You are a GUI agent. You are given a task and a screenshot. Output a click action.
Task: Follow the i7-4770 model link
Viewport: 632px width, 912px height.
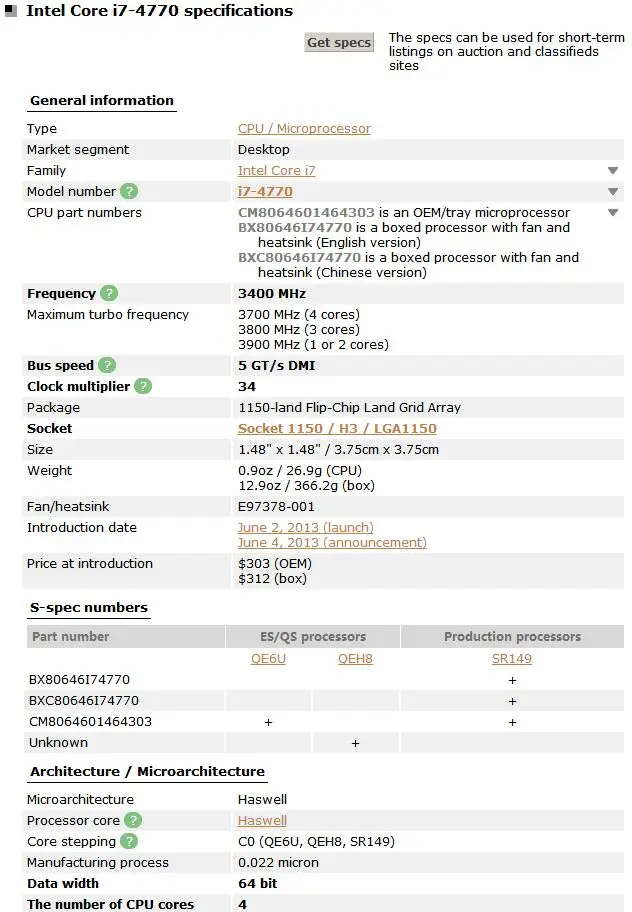pyautogui.click(x=265, y=191)
